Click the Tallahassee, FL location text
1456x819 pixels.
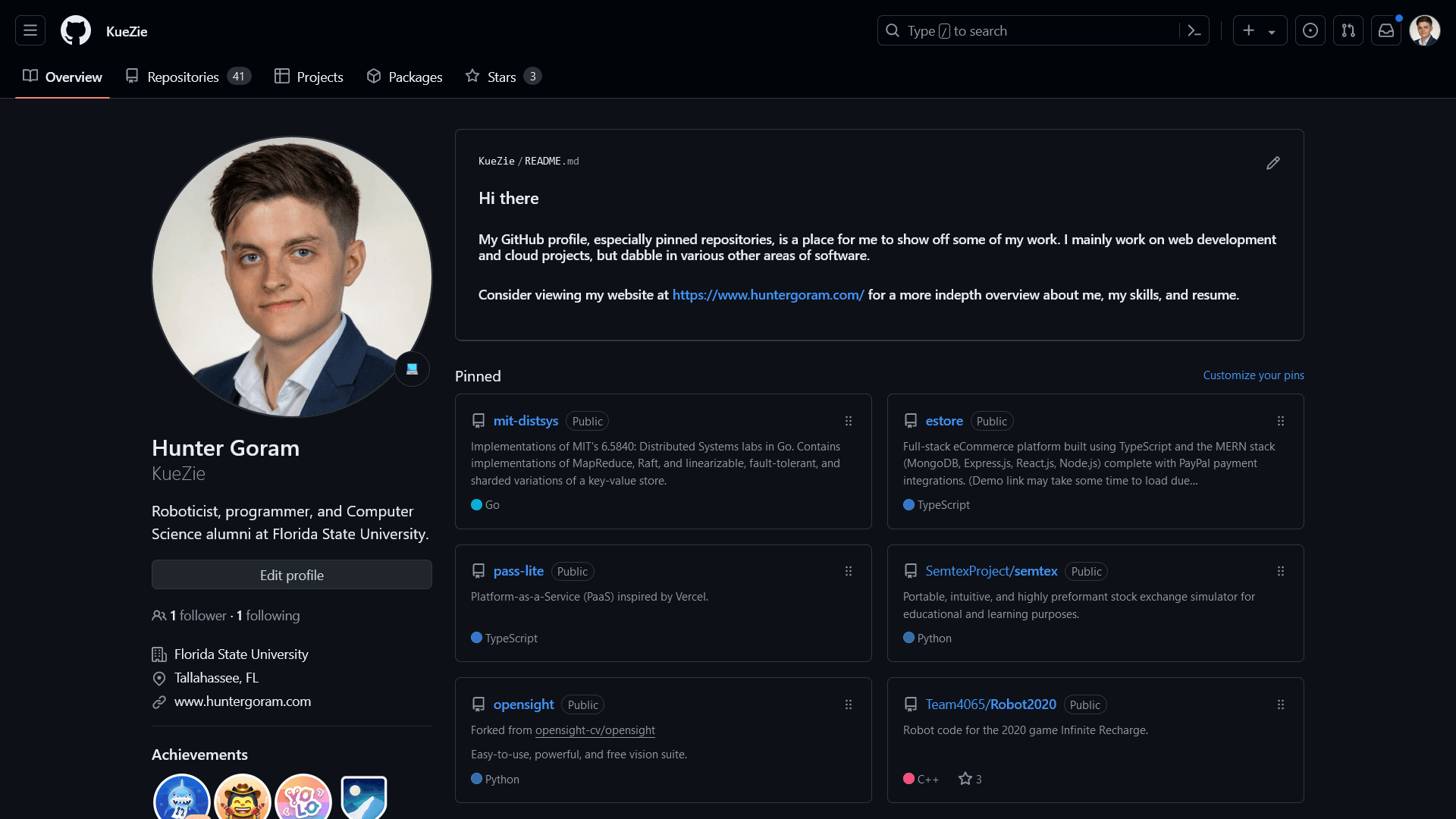216,678
